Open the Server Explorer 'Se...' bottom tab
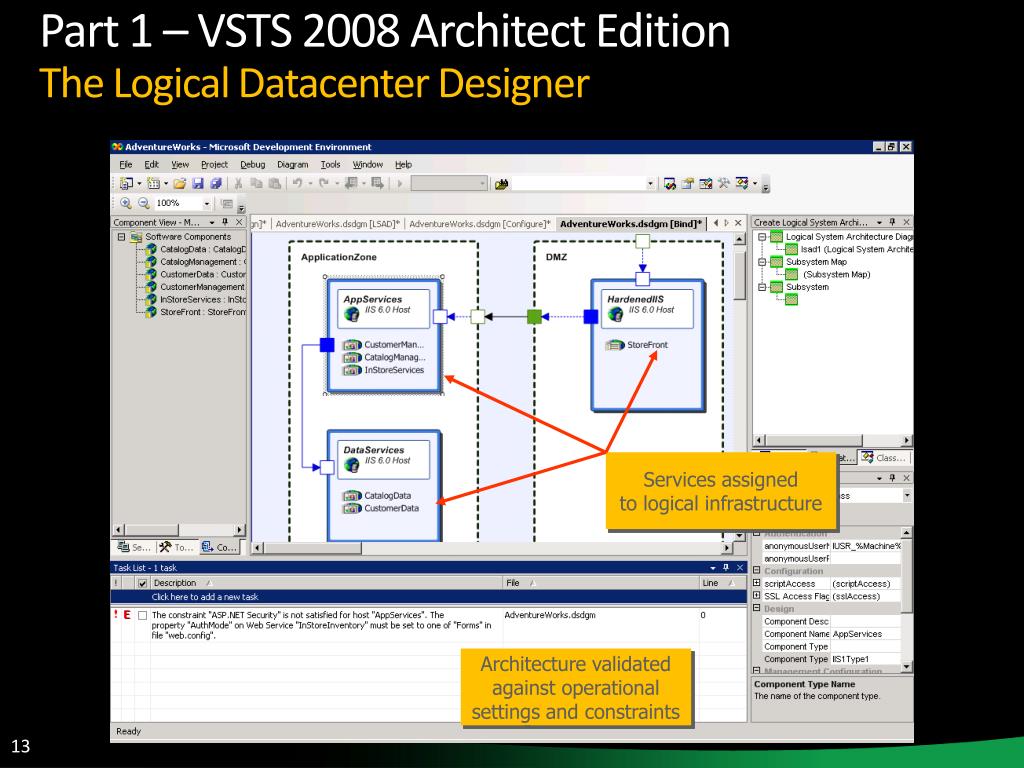 coord(134,547)
